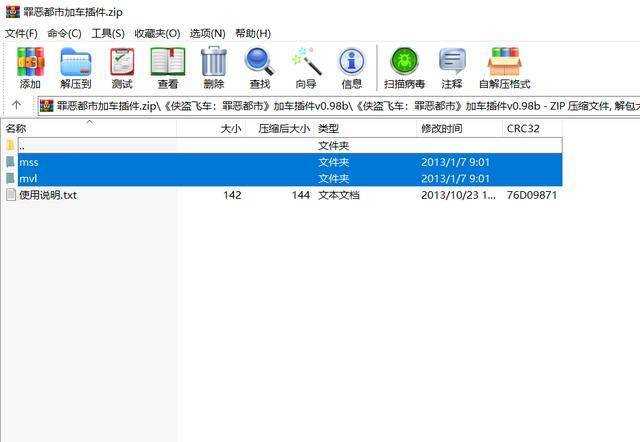Sort by 大小 column header
640x442 pixels.
210,129
